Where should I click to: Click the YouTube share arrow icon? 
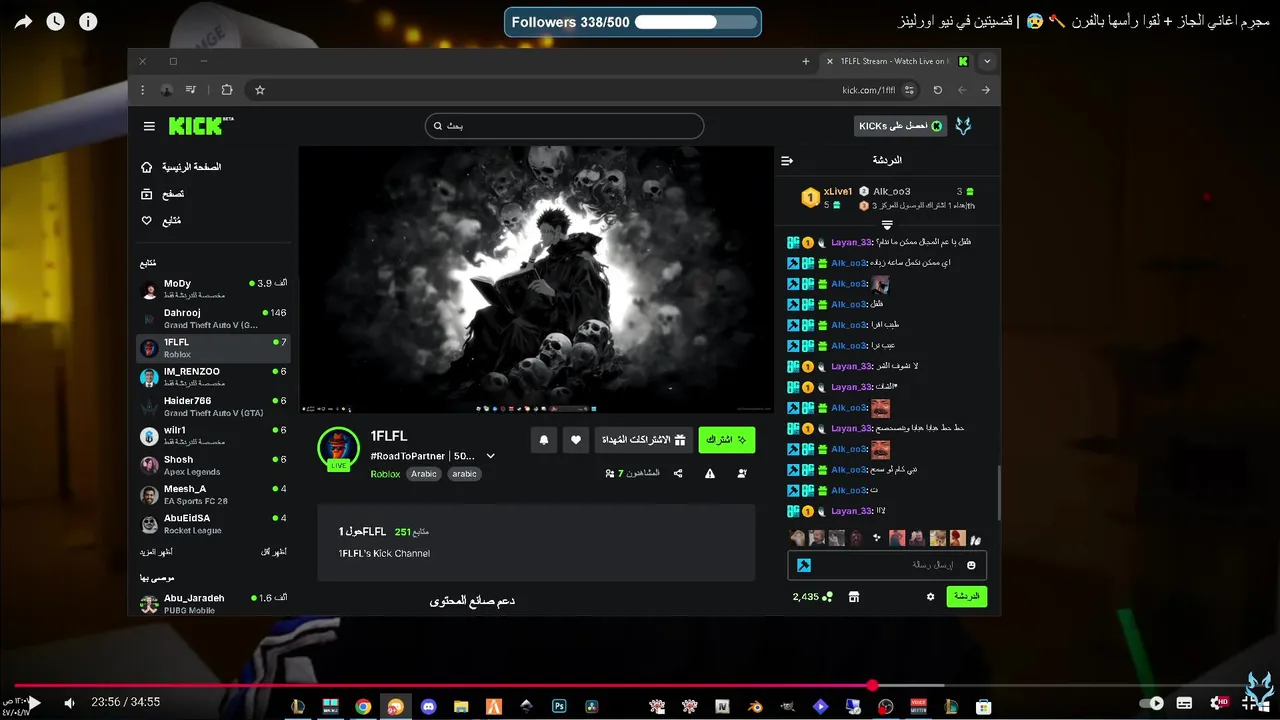tap(23, 21)
